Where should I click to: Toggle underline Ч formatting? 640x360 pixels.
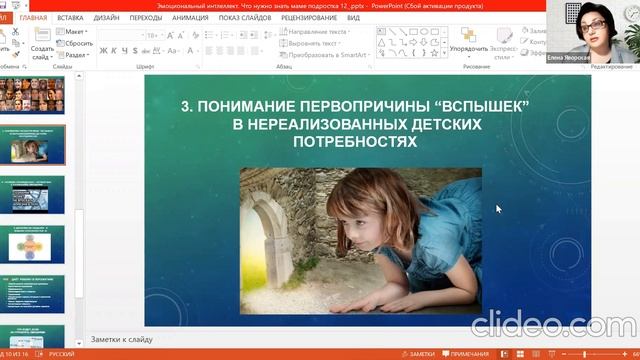124,51
